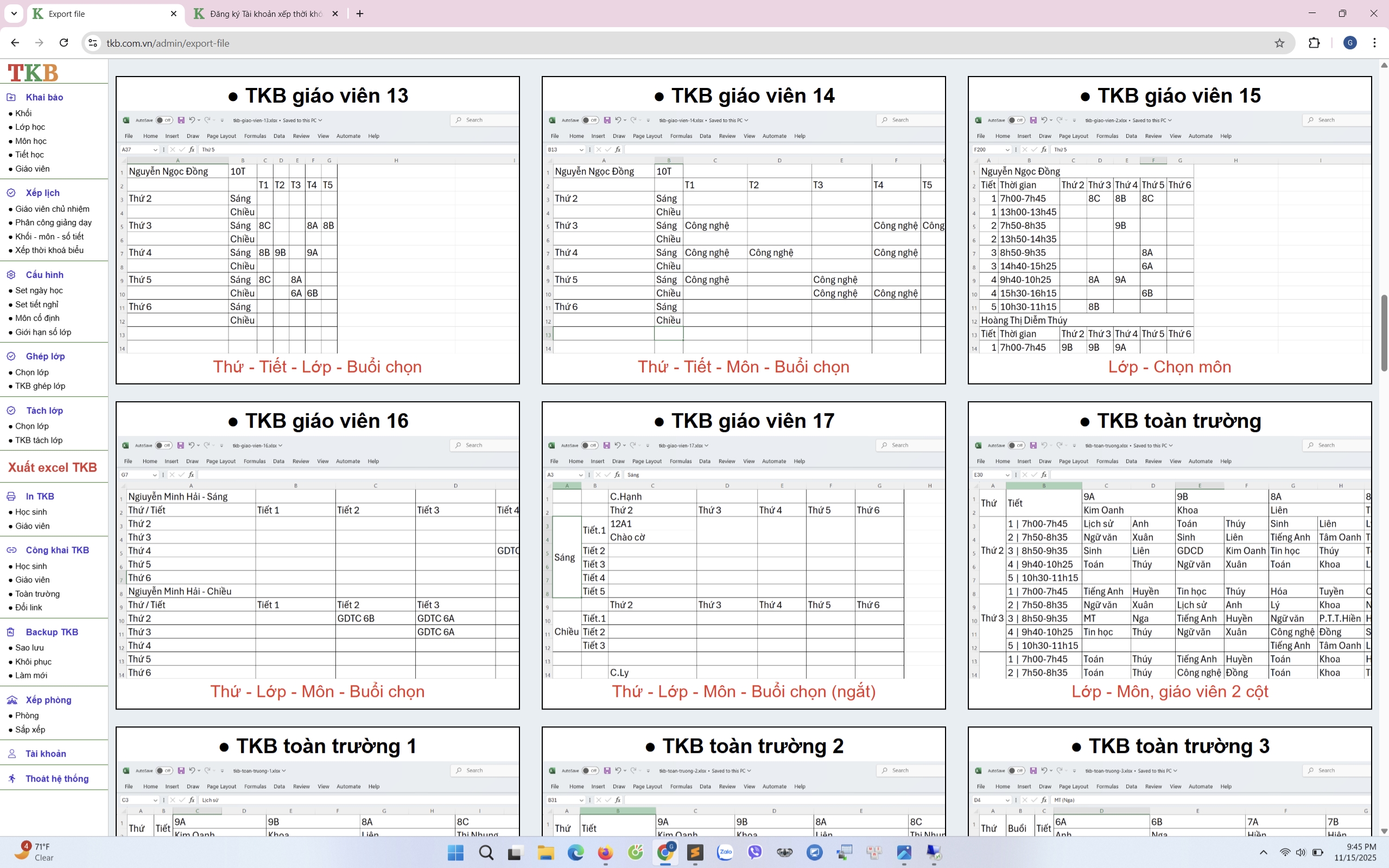Screen dimensions: 1389x868
Task: Open Set tiết nghỉ settings
Action: click(37, 304)
